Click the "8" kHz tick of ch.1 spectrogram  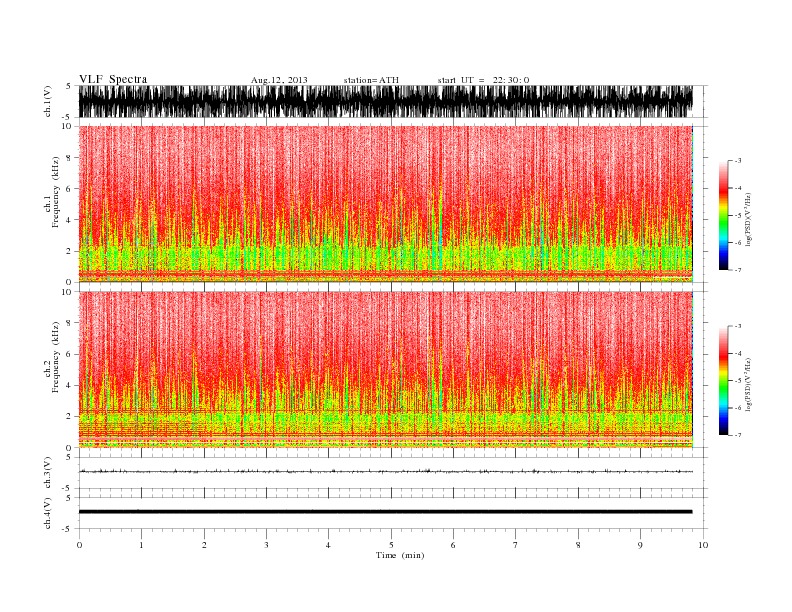click(x=69, y=158)
